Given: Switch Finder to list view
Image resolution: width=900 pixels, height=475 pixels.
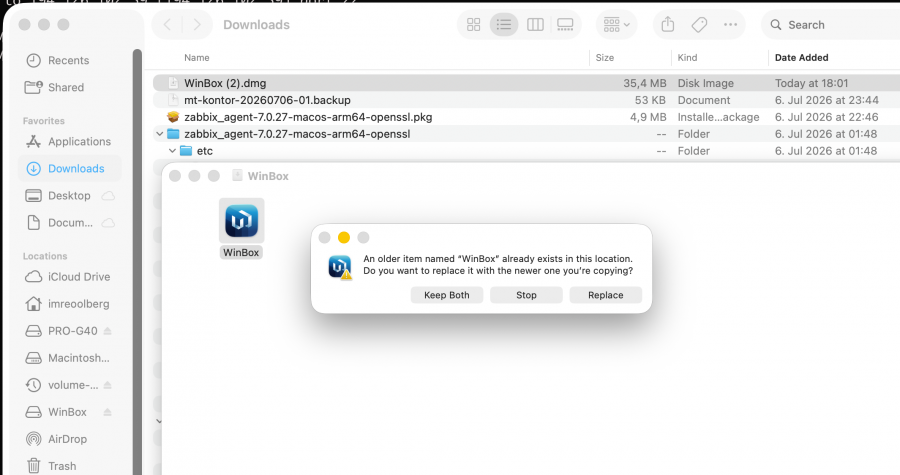Looking at the screenshot, I should point(504,25).
